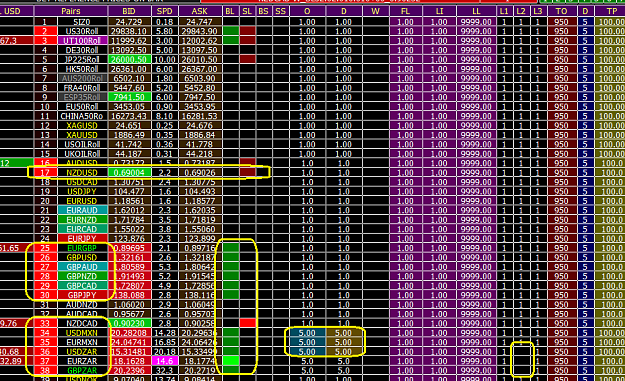Choose the HK50Roll pair label
The width and height of the screenshot is (625, 381).
(82, 69)
